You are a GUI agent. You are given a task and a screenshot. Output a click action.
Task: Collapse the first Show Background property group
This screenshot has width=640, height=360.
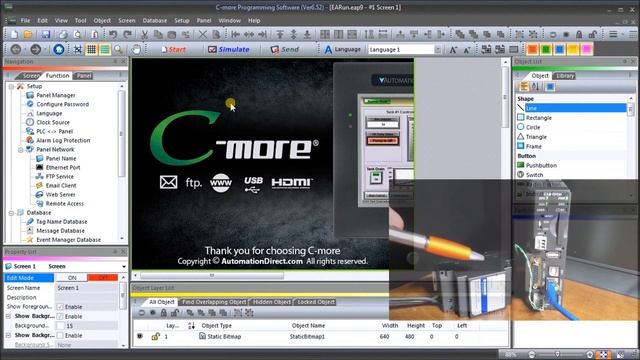(9, 316)
